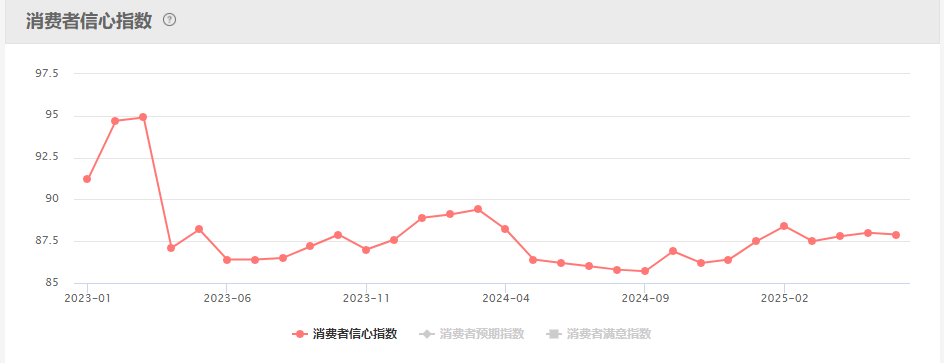Click the 97.5 y-axis label
Image resolution: width=944 pixels, height=363 pixels.
point(47,73)
